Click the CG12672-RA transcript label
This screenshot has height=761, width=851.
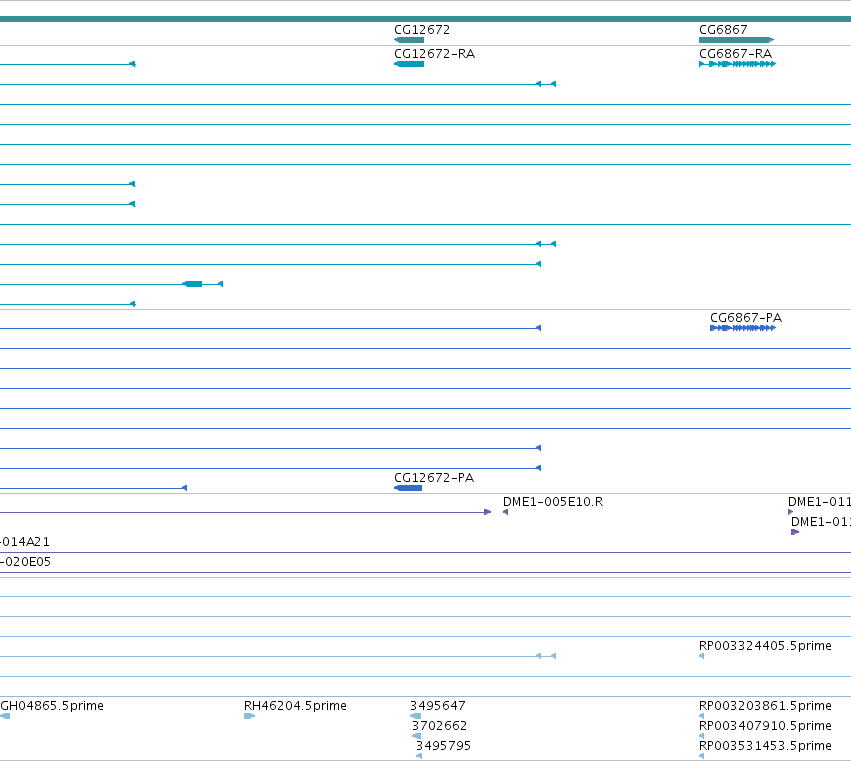(434, 54)
